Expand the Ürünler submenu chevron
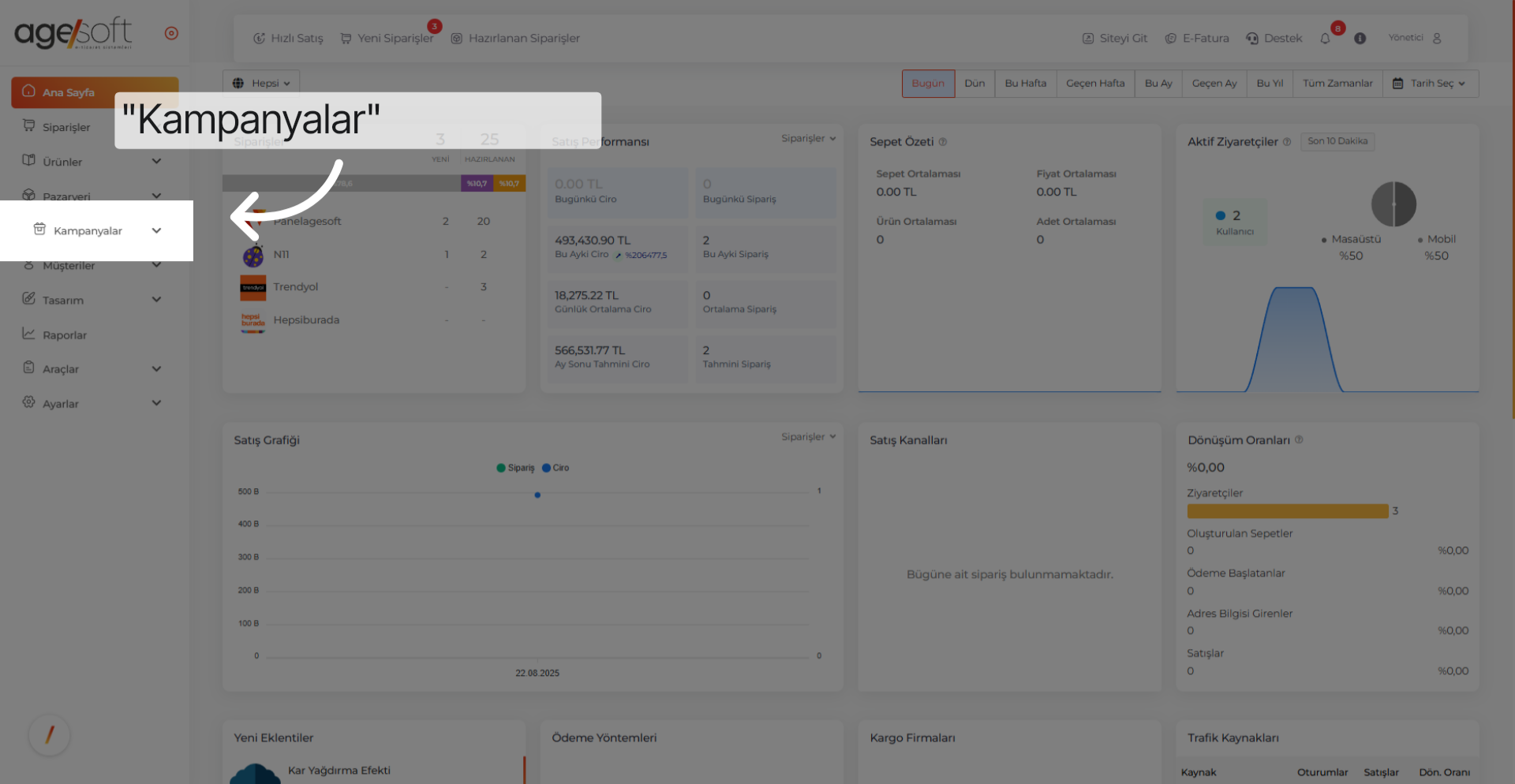The height and width of the screenshot is (784, 1515). pyautogui.click(x=156, y=161)
